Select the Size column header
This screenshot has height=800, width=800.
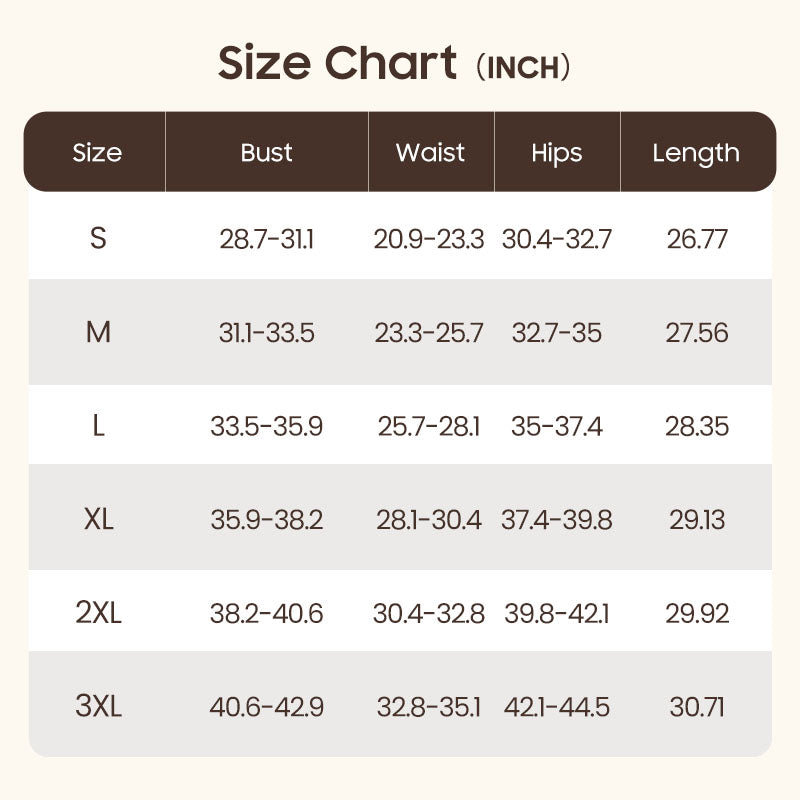point(97,153)
